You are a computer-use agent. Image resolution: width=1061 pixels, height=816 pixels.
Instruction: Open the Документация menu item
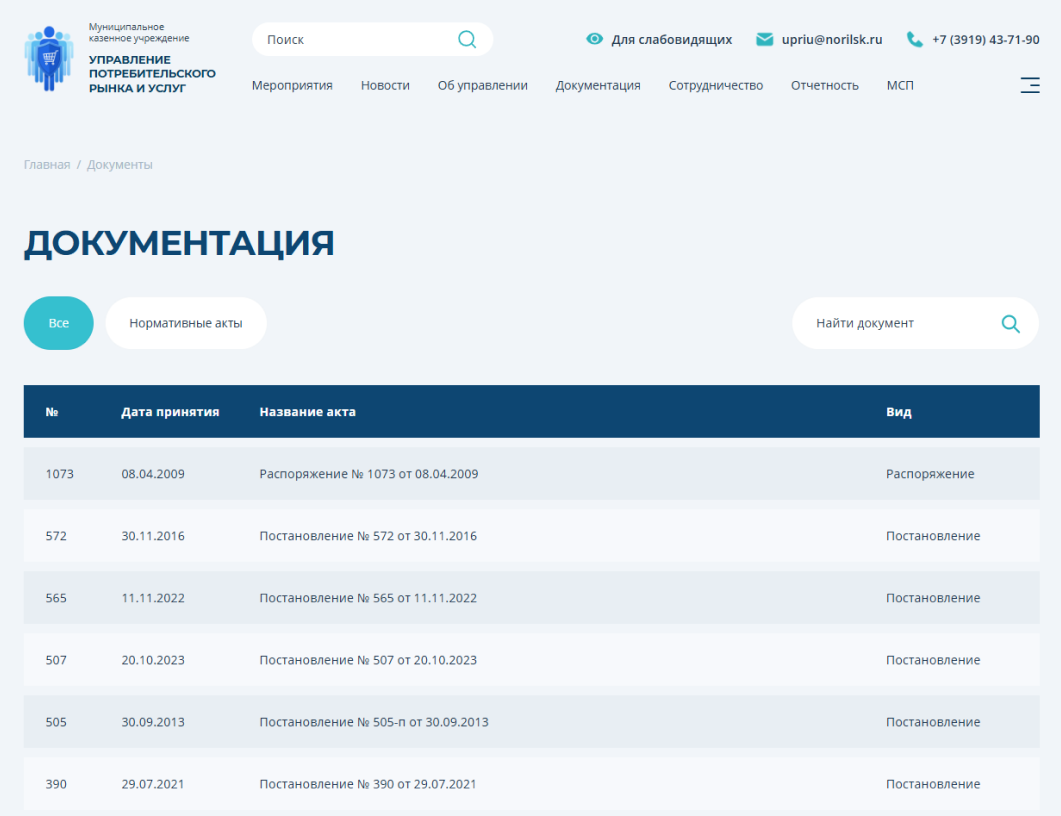(598, 85)
